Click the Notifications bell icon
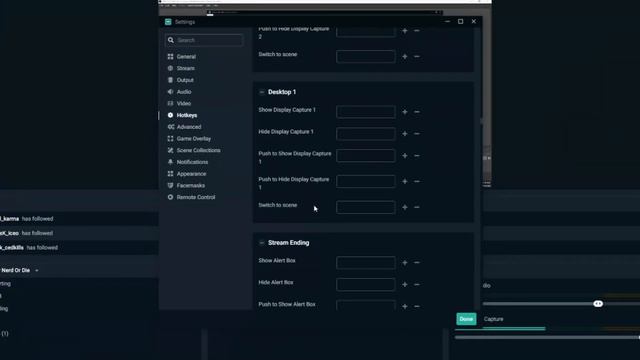 point(171,162)
